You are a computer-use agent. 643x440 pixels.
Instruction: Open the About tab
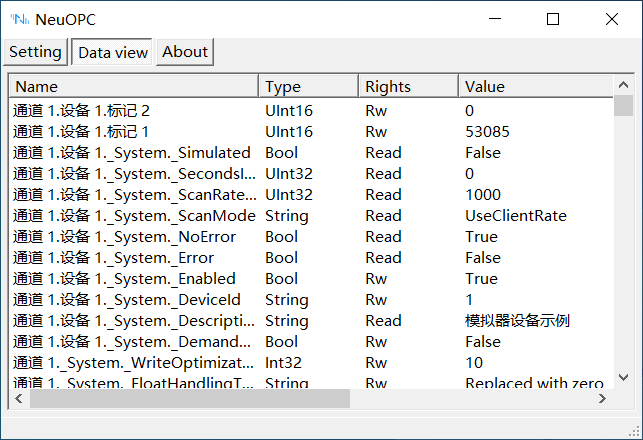click(x=185, y=52)
